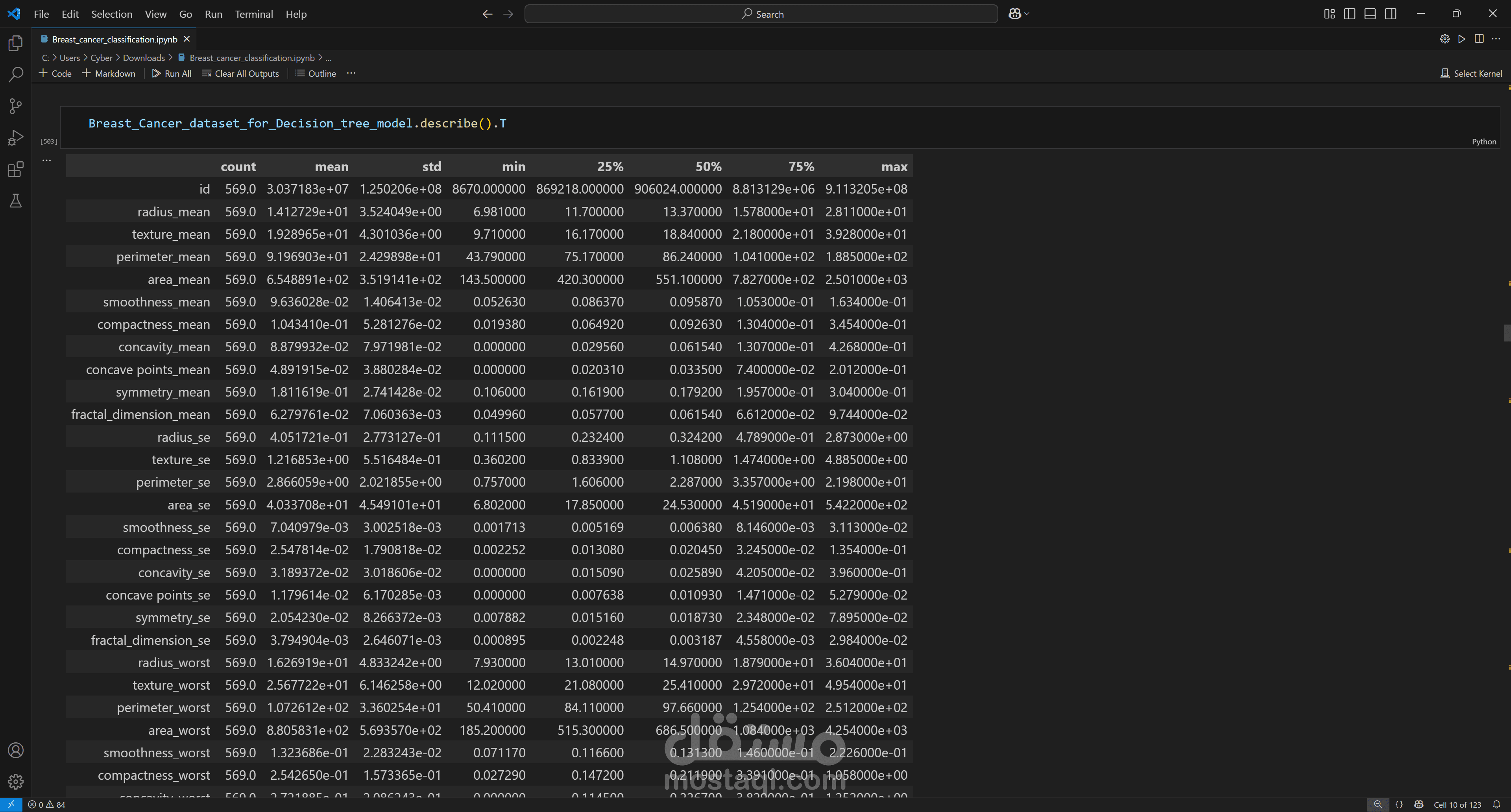The image size is (1511, 812).
Task: Click the command center Search field
Action: point(761,14)
